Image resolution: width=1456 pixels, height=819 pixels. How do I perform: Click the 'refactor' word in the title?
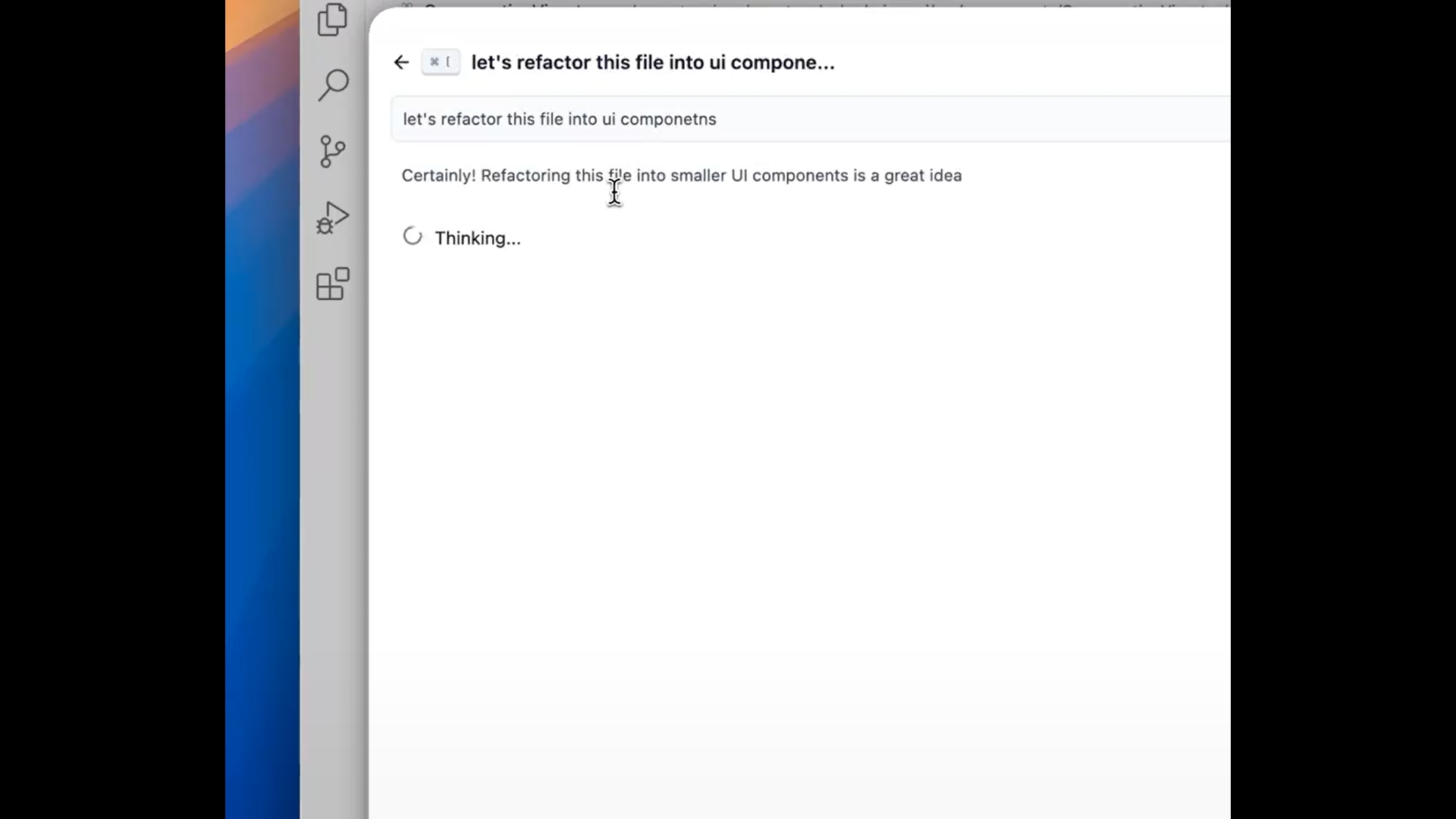553,62
